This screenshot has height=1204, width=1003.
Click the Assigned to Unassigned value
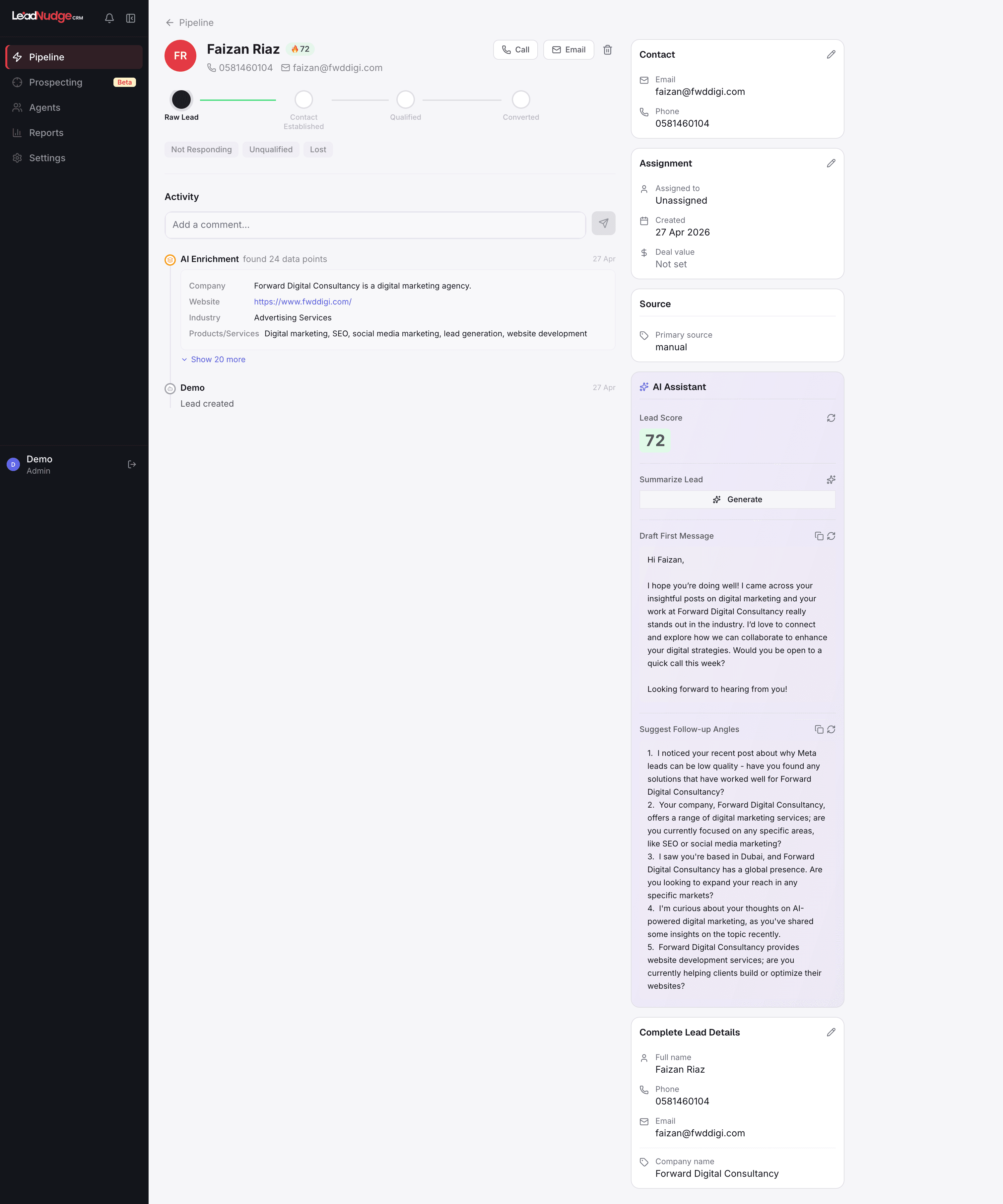681,201
